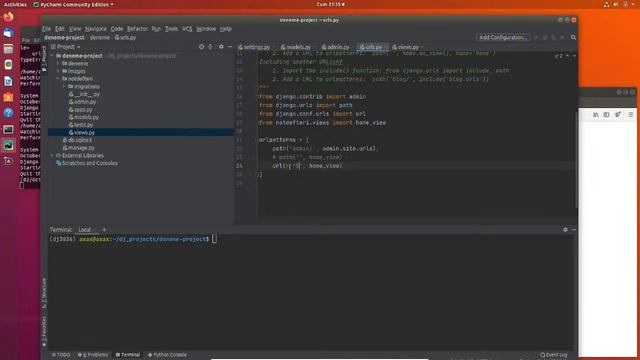Hide the Terminal panel
Image resolution: width=640 pixels, height=360 pixels.
coord(573,230)
